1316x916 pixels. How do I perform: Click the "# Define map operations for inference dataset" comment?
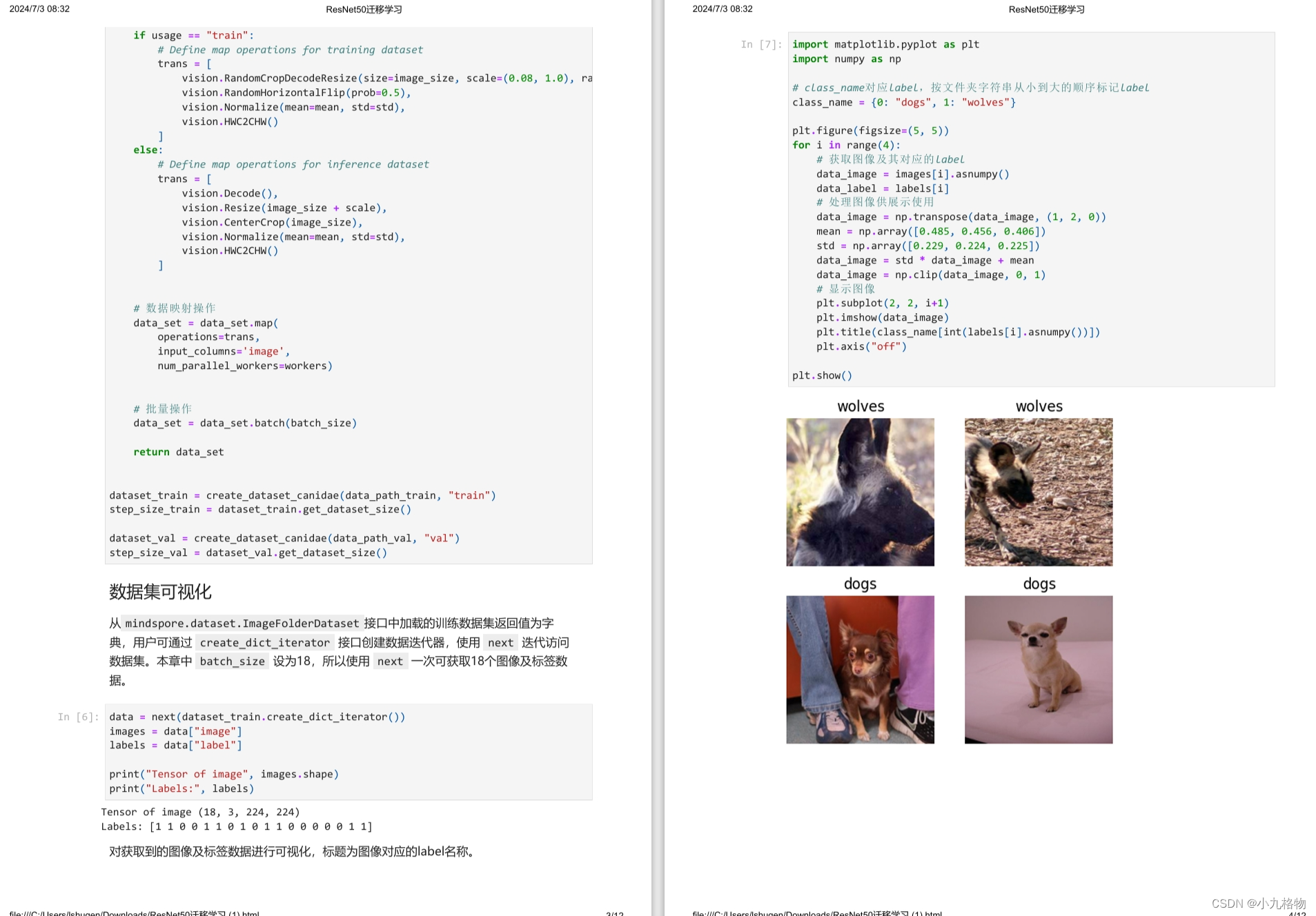(293, 164)
